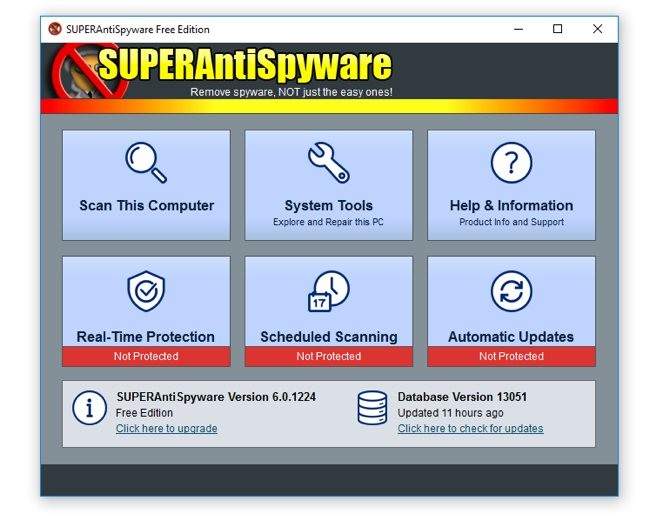Viewport: 650px width, 514px height.
Task: Click the window title SUPERAntiSpyware Free Edition
Action: [138, 29]
